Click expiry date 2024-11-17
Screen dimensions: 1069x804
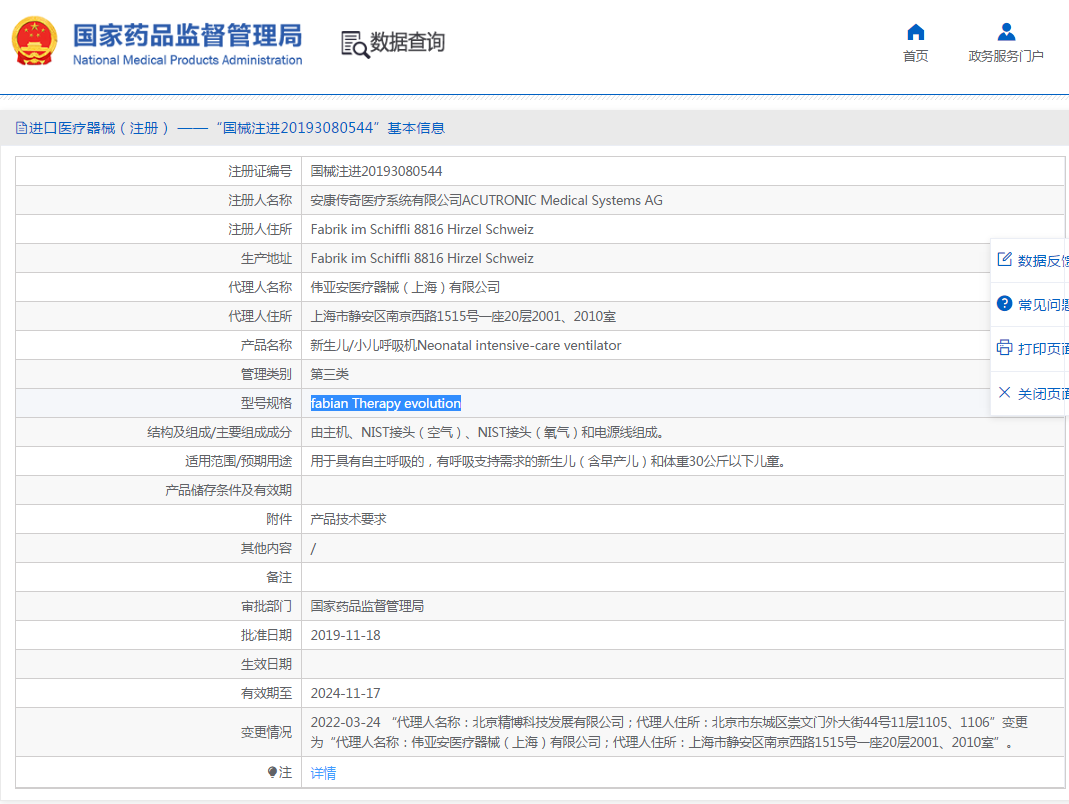[x=346, y=693]
